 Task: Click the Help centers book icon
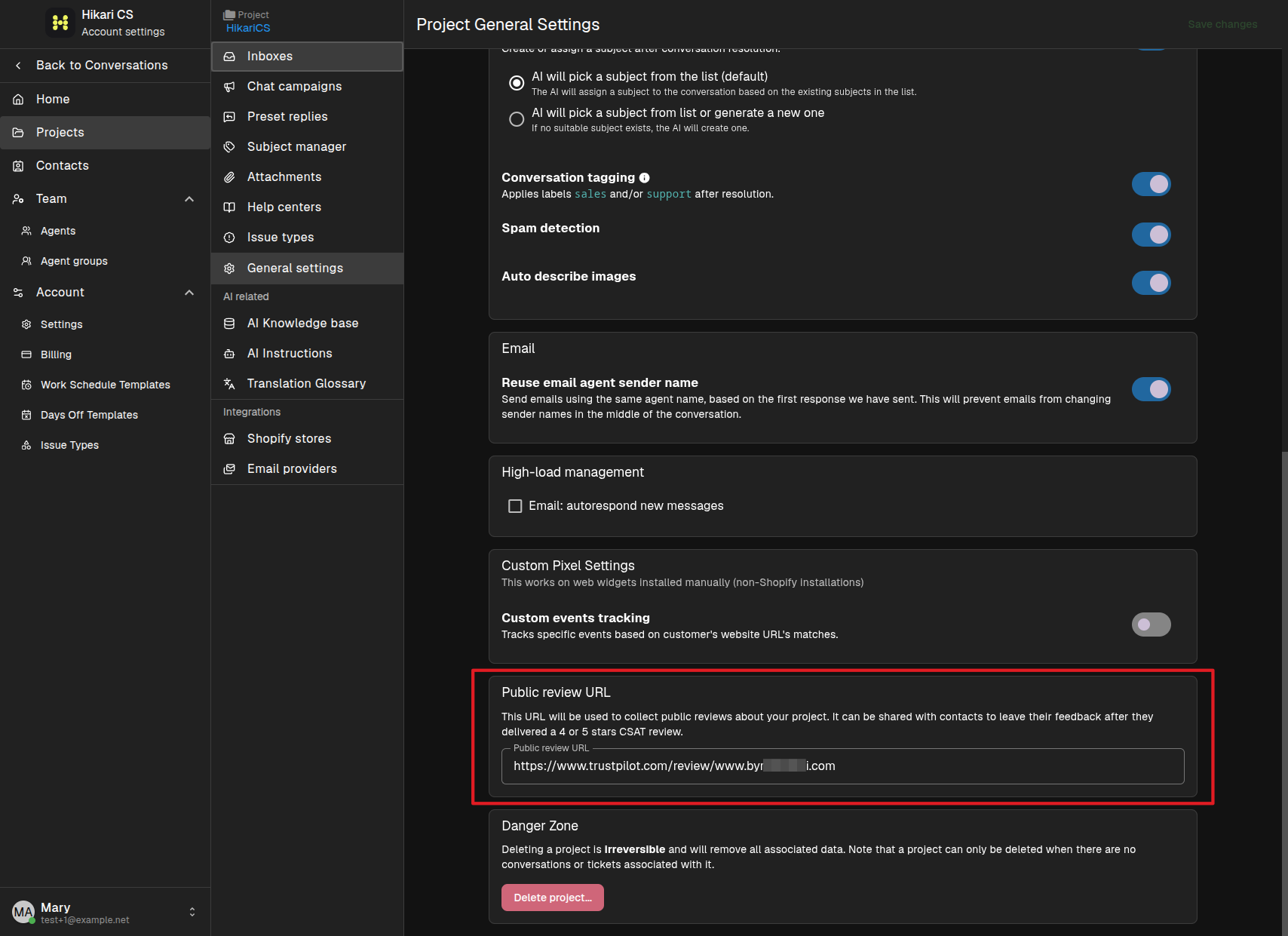point(229,207)
